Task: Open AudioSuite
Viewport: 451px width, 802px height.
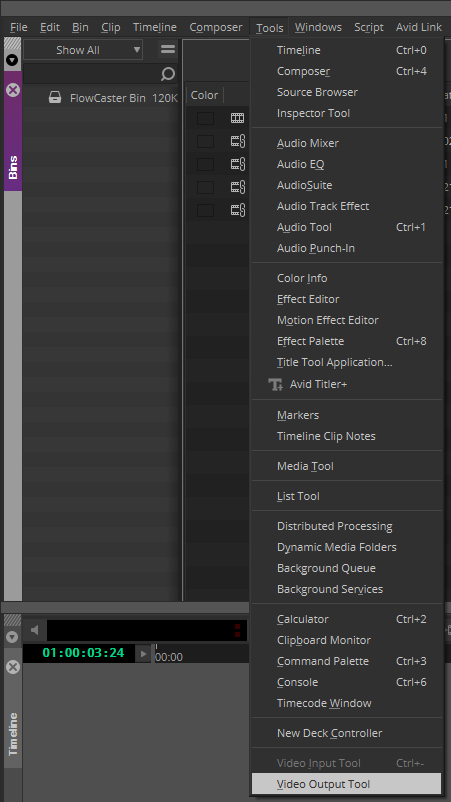Action: [x=347, y=185]
